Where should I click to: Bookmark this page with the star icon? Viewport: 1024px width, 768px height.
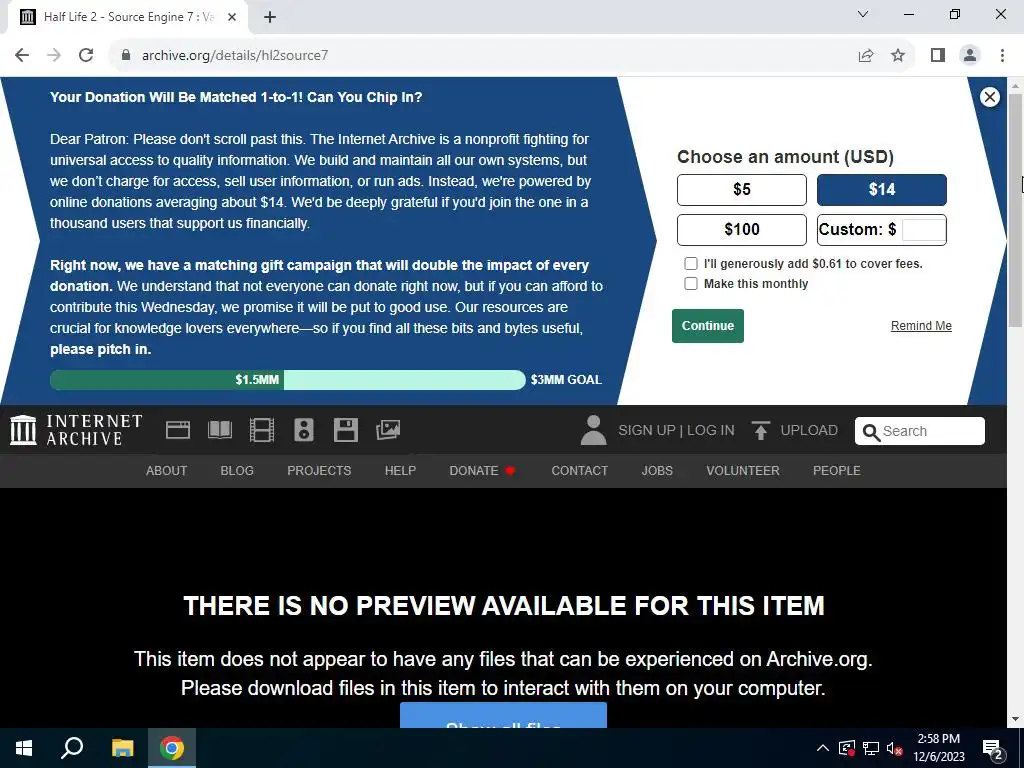898,56
